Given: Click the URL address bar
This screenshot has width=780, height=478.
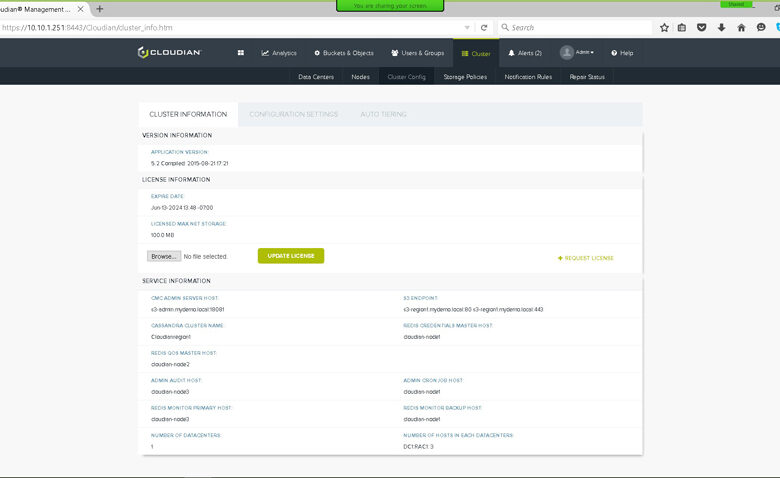Looking at the screenshot, I should 231,27.
